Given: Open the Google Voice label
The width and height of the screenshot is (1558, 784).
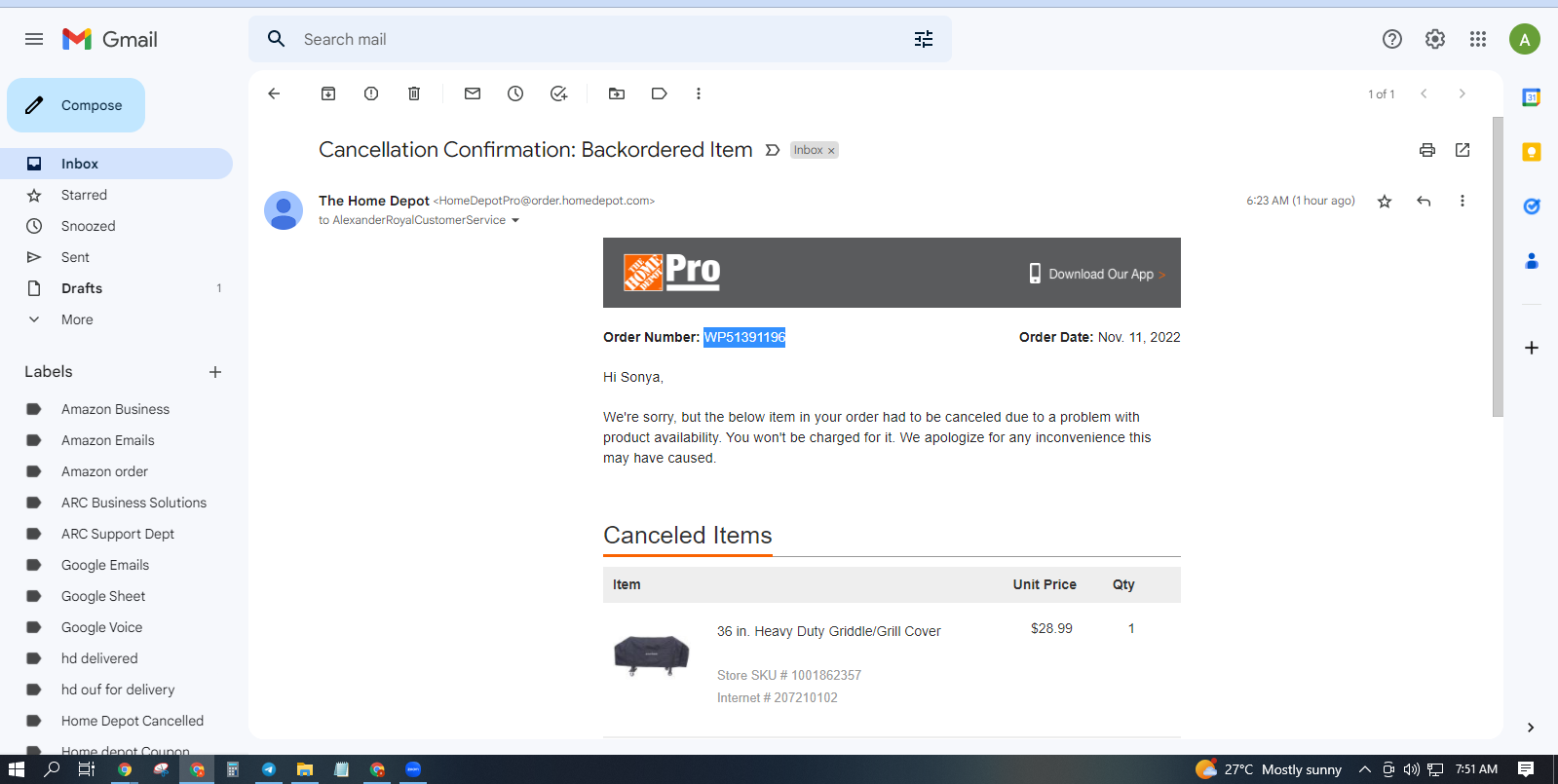Looking at the screenshot, I should pos(116,627).
